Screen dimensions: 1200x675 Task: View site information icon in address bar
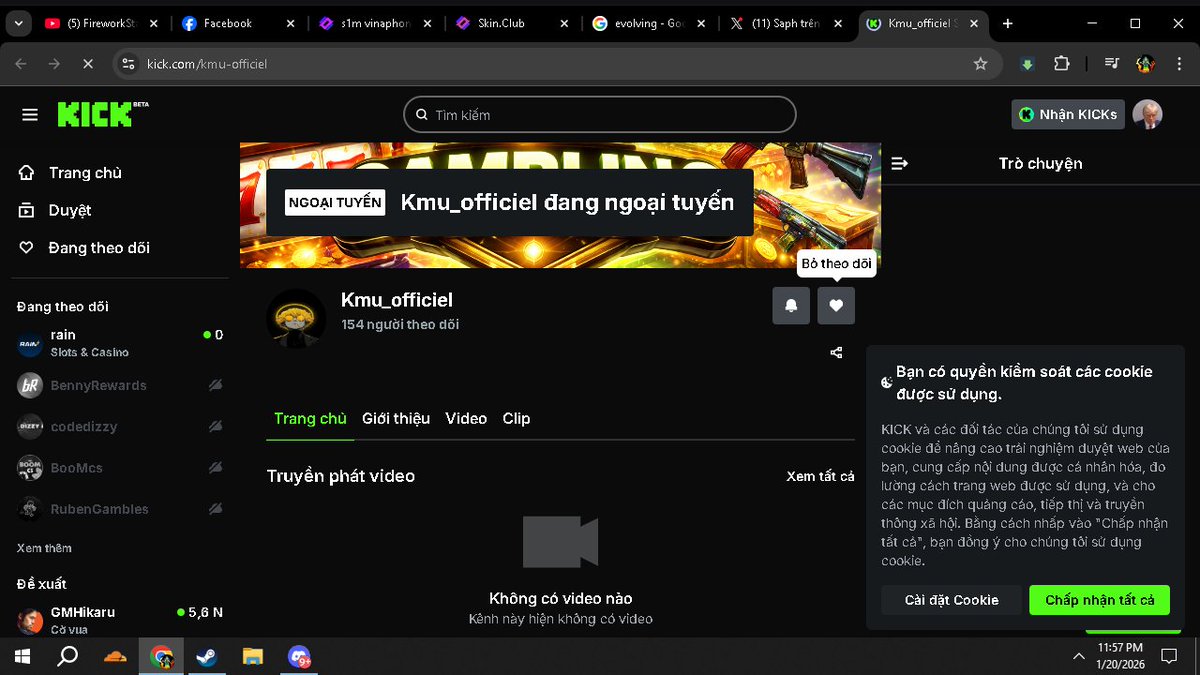[127, 64]
